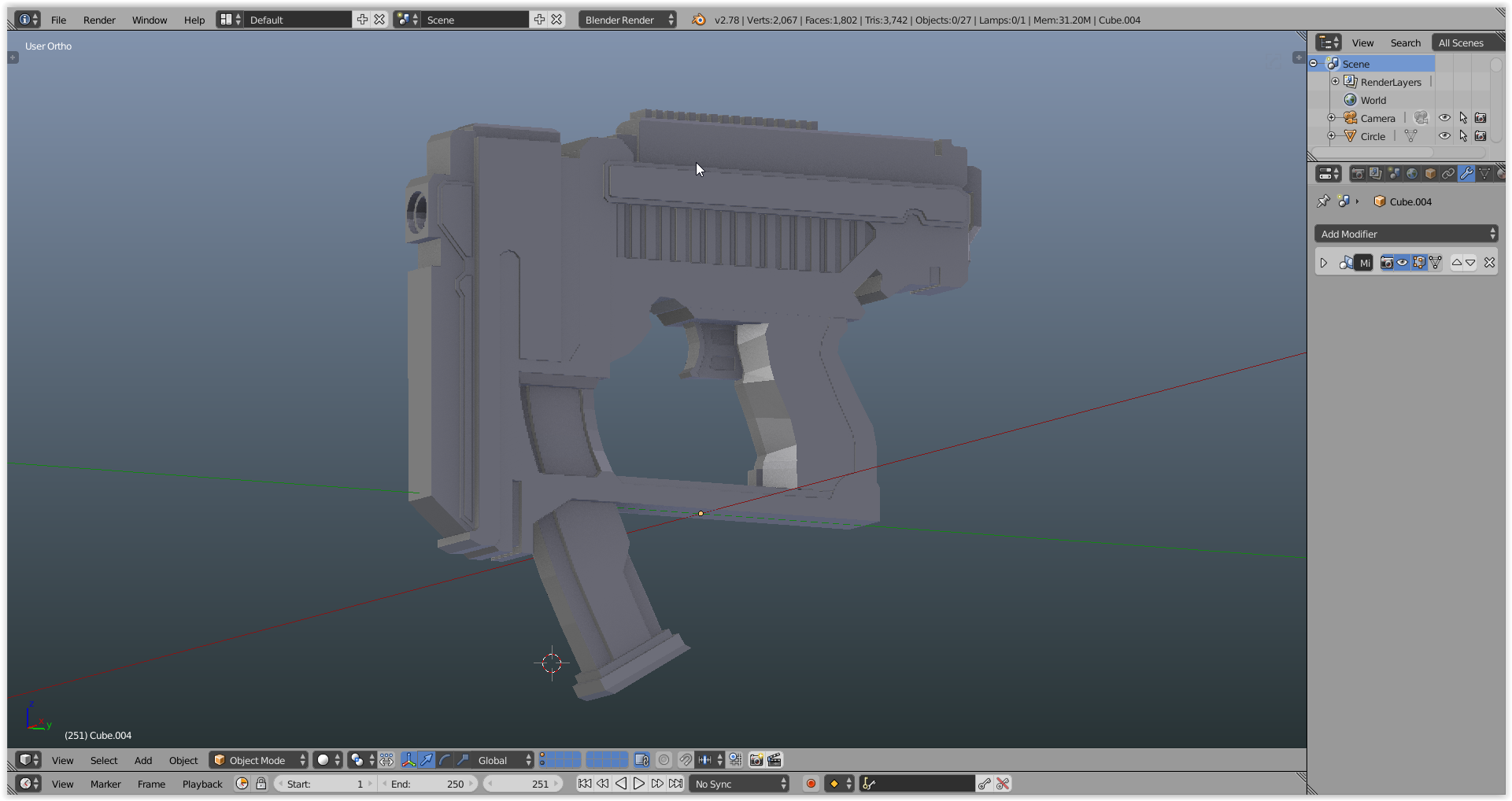Select the translate manipulator arrow icon

tap(427, 759)
